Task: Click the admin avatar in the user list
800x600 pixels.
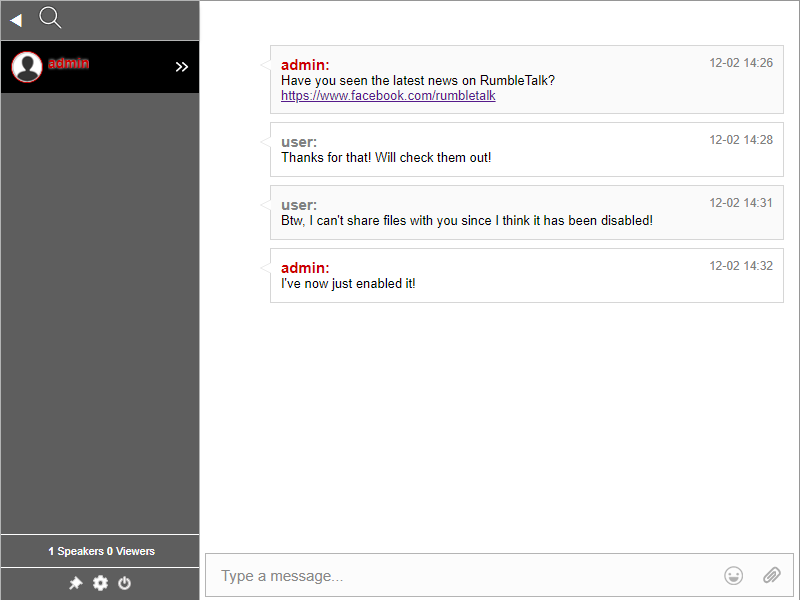Action: coord(27,67)
